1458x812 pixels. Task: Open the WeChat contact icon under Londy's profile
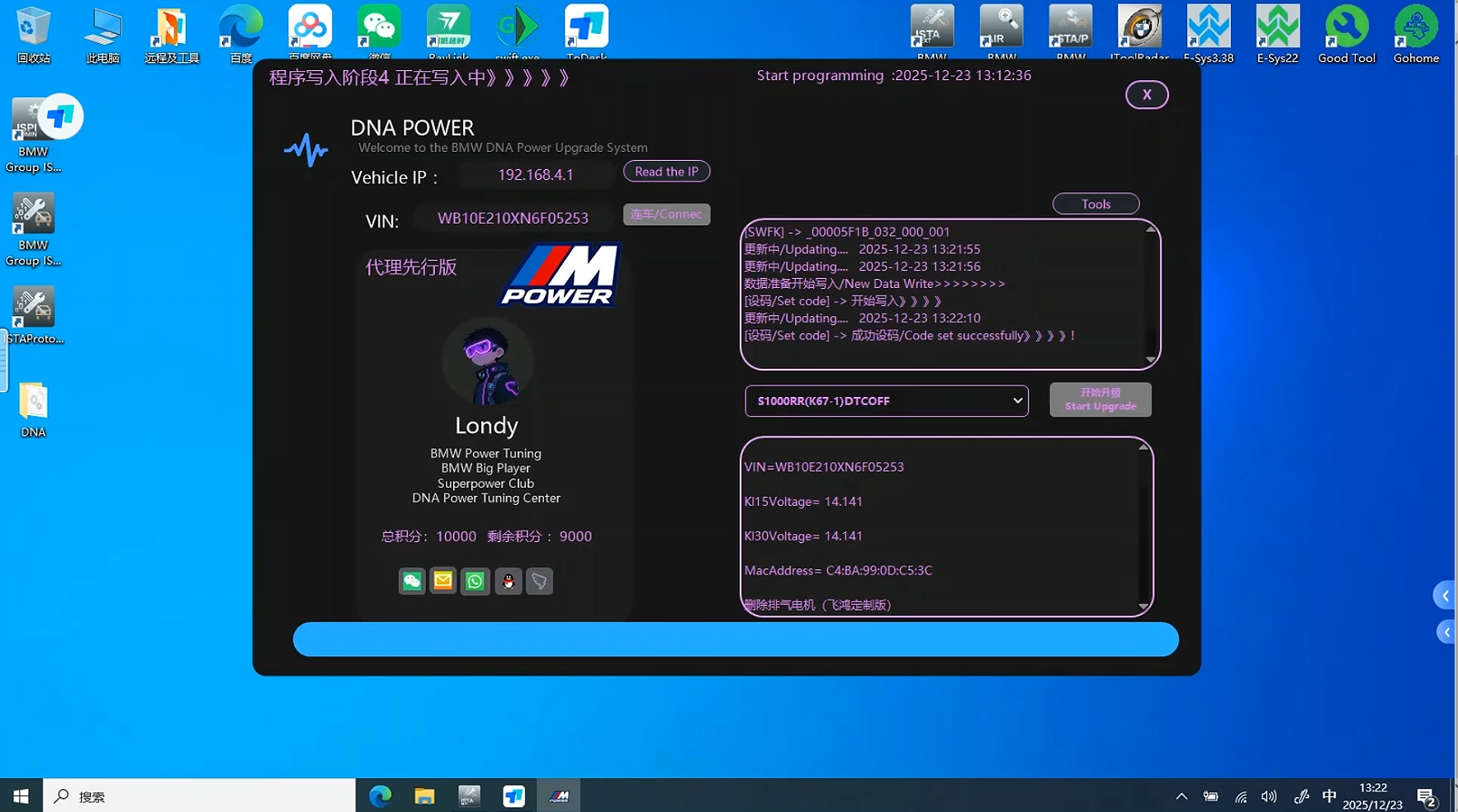click(412, 581)
